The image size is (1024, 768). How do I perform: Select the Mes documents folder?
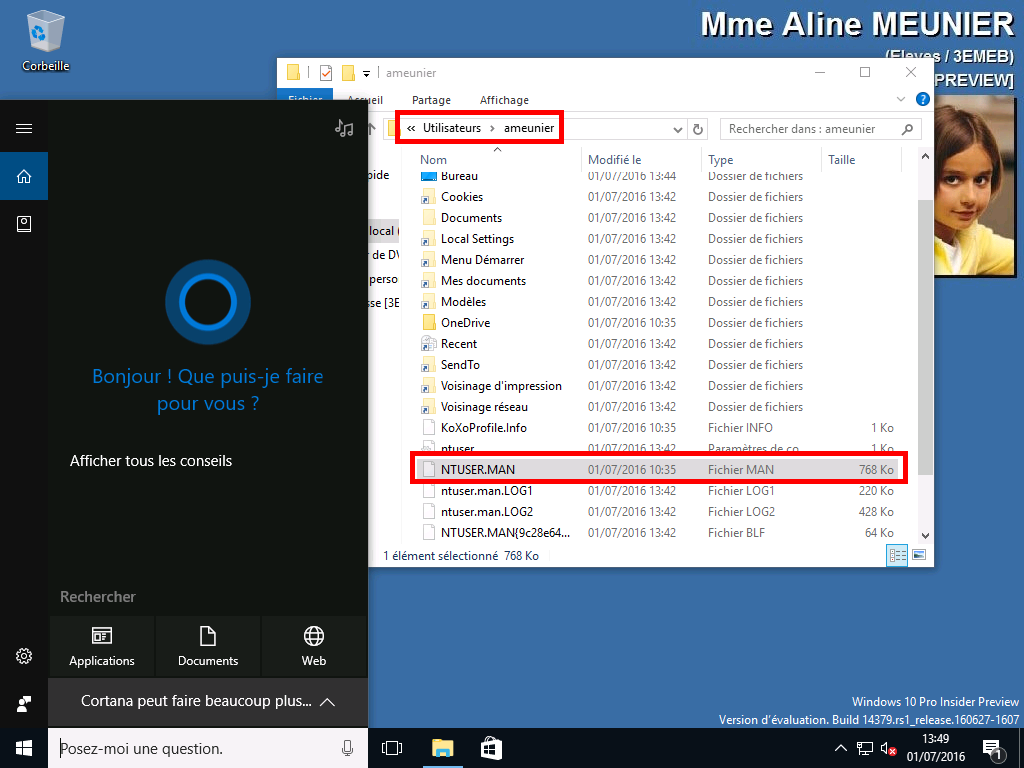[x=656, y=280]
